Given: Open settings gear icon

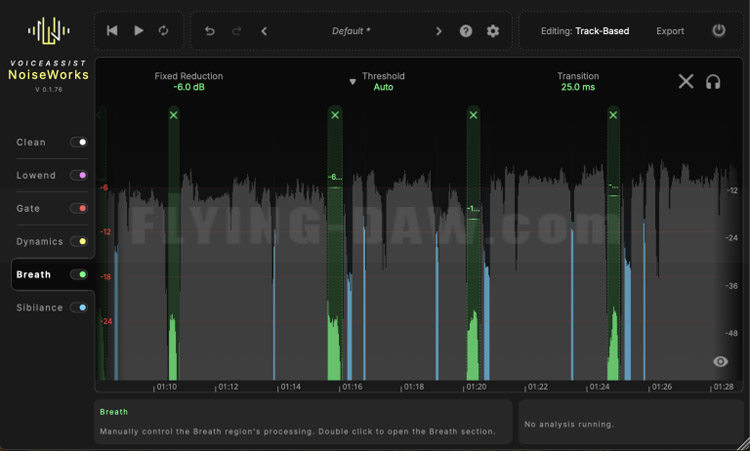Looking at the screenshot, I should click(x=493, y=31).
